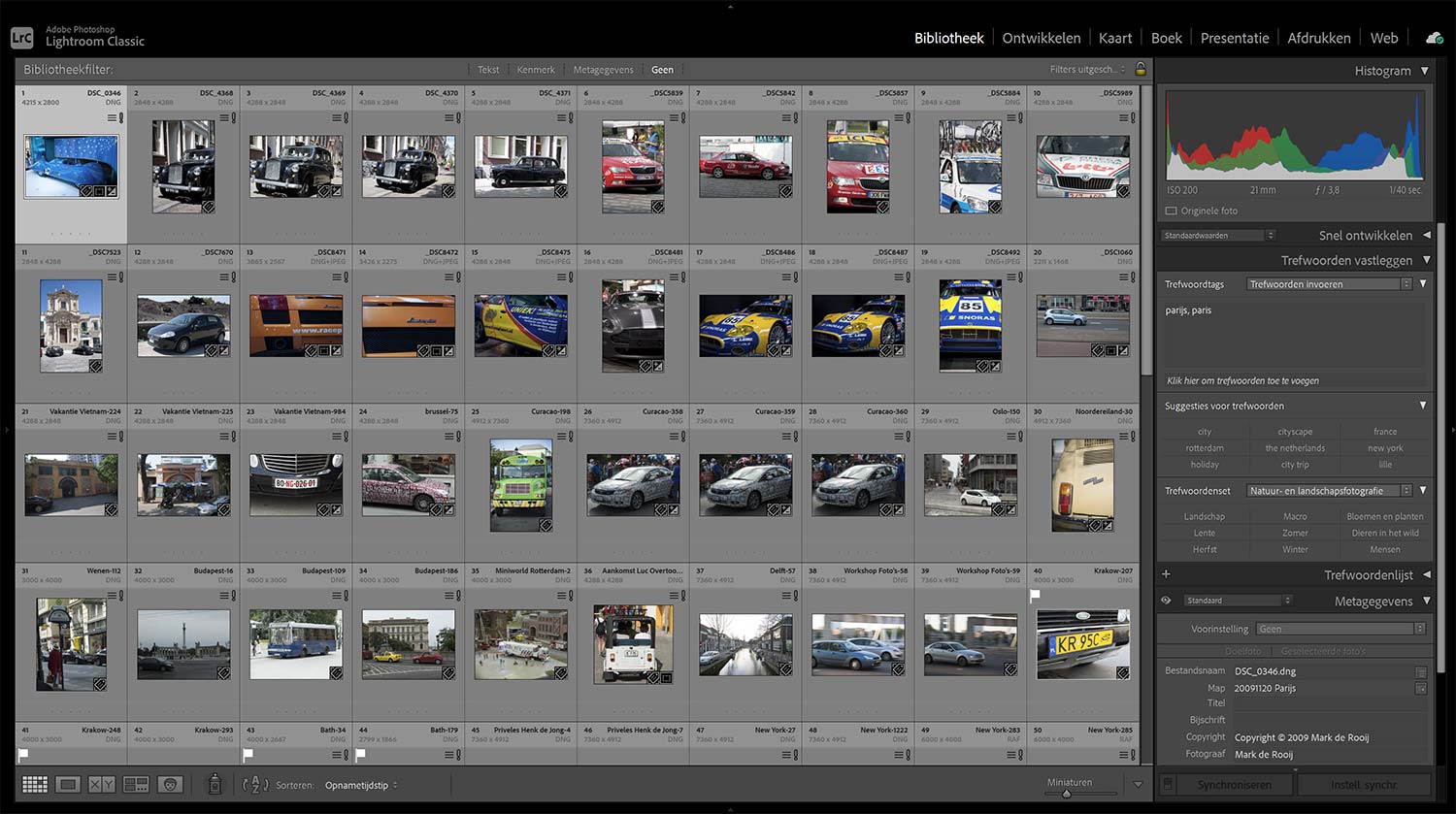Open the Sorteren Opnametijdstip dropdown
Viewport: 1456px width, 814px height.
point(361,785)
